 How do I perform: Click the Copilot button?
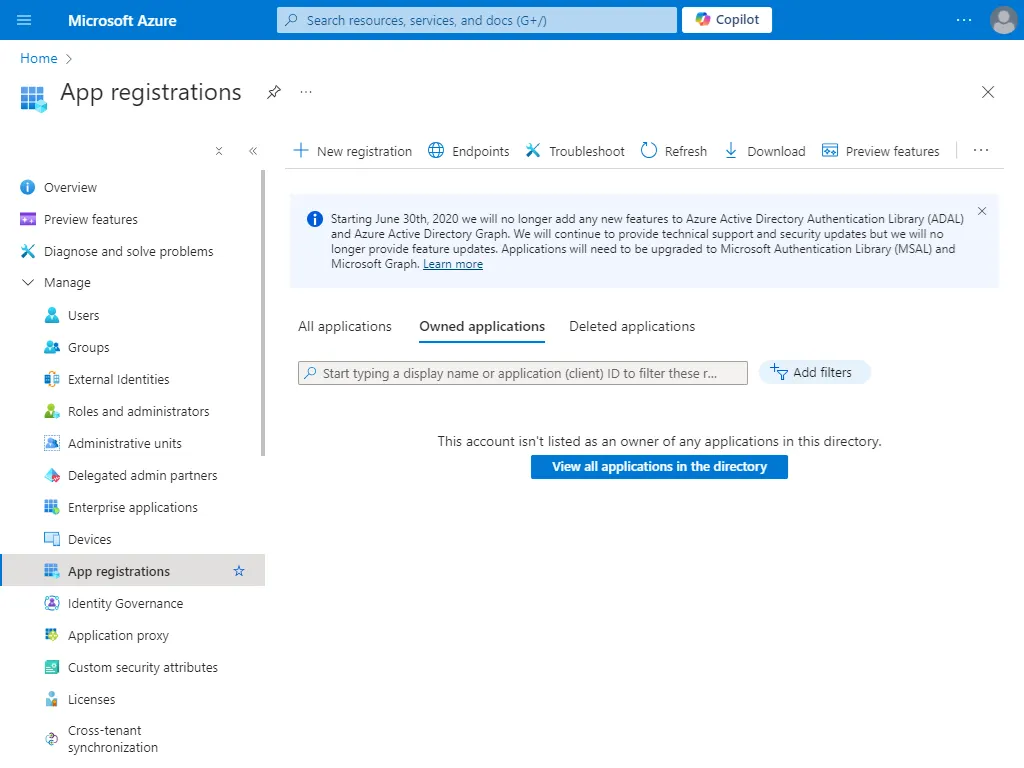point(727,20)
